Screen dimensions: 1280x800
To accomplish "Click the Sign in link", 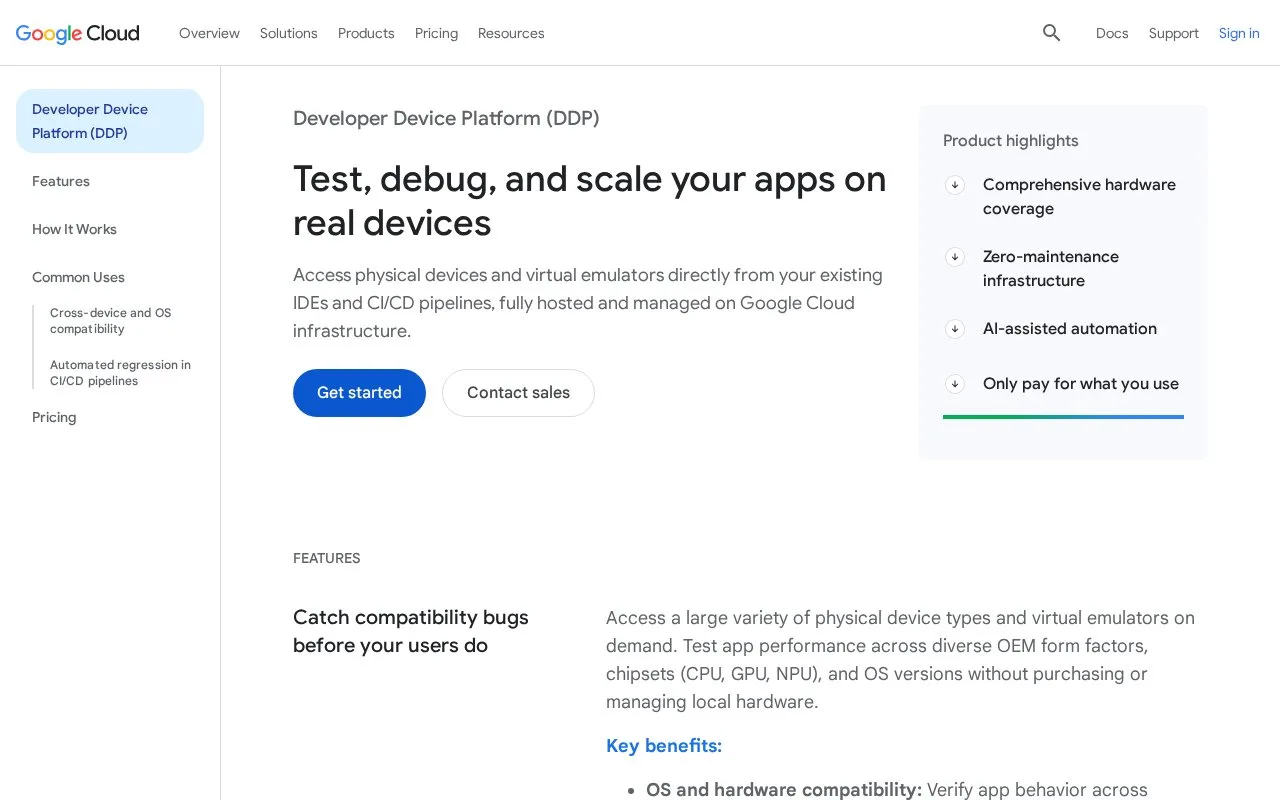I will 1239,33.
